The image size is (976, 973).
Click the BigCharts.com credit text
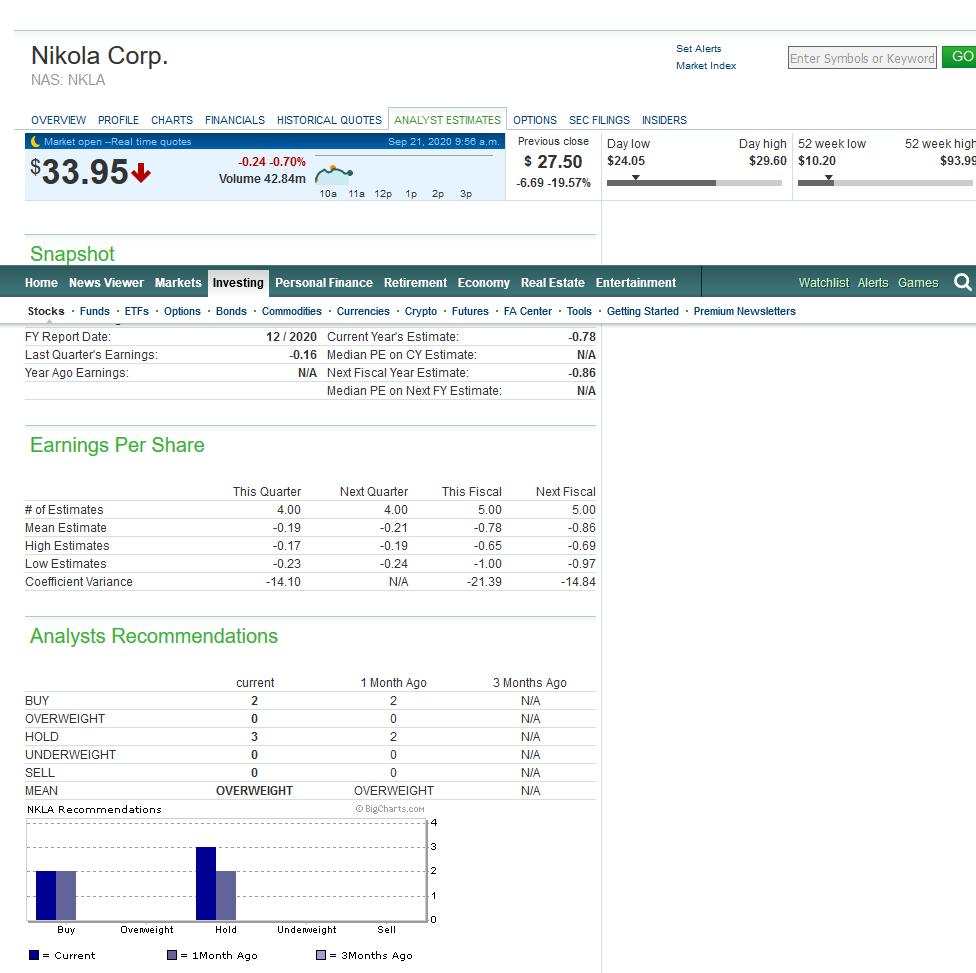point(390,809)
